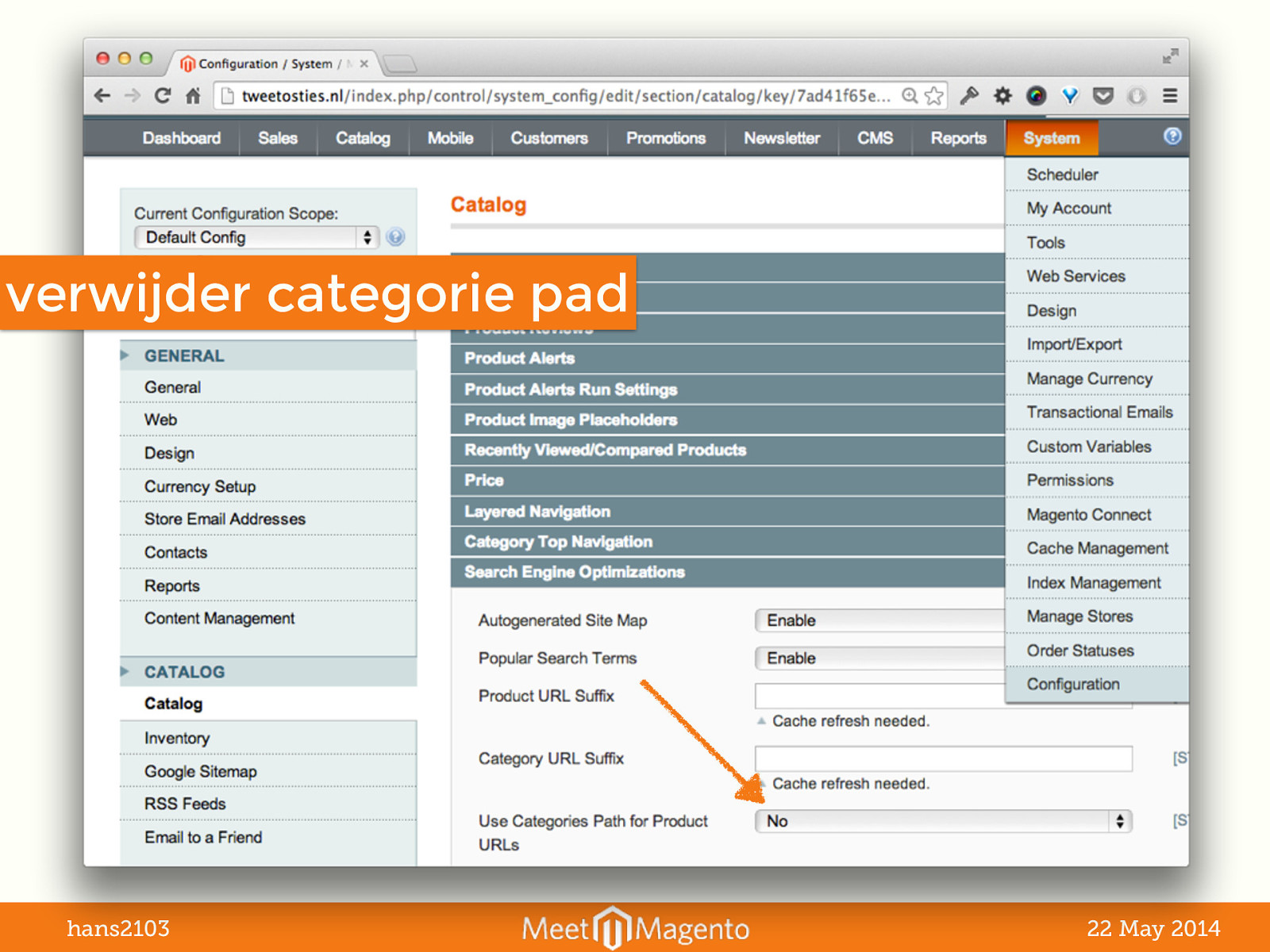Viewport: 1270px width, 952px height.
Task: Collapse the CATALOG sidebar section
Action: click(x=268, y=672)
